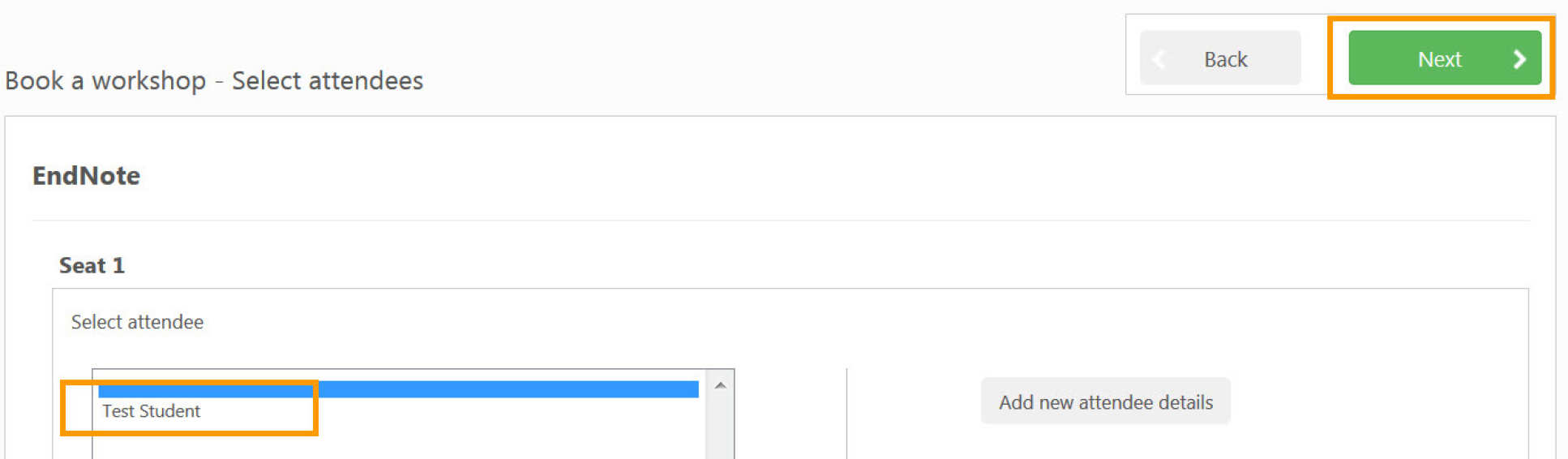The height and width of the screenshot is (459, 1568).
Task: Click the right chevron icon on Next
Action: click(1519, 59)
